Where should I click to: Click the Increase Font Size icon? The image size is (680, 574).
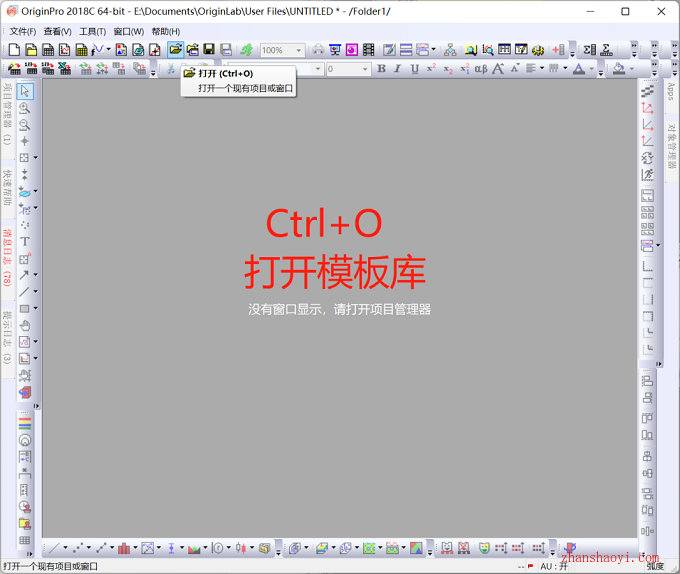point(498,68)
